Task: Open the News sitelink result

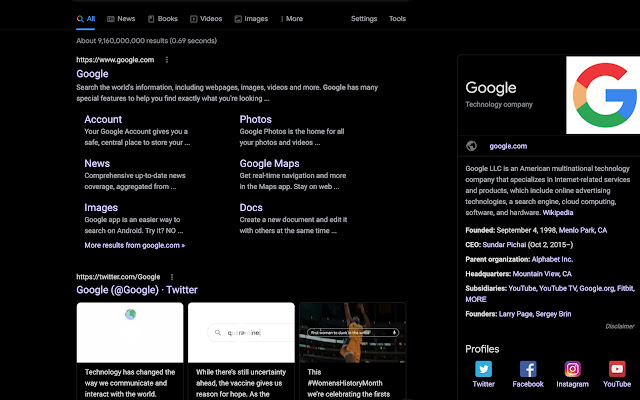Action: click(x=97, y=163)
